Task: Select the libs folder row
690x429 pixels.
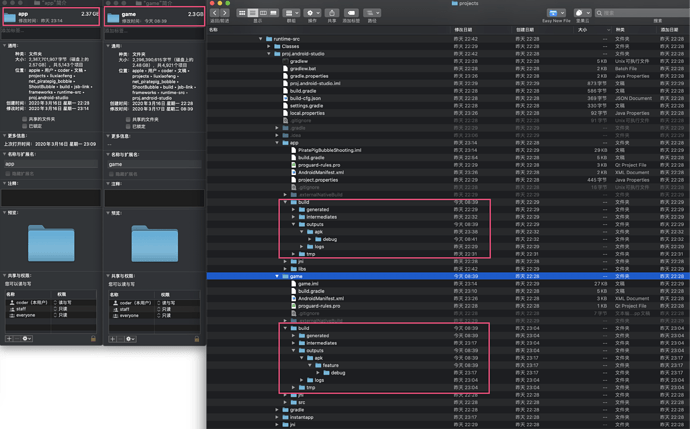Action: tap(448, 269)
